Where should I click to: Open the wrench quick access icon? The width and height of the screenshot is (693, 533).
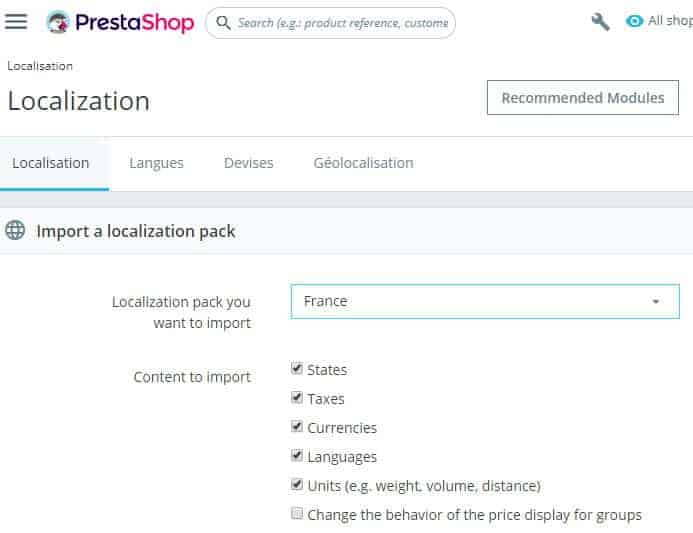point(600,21)
